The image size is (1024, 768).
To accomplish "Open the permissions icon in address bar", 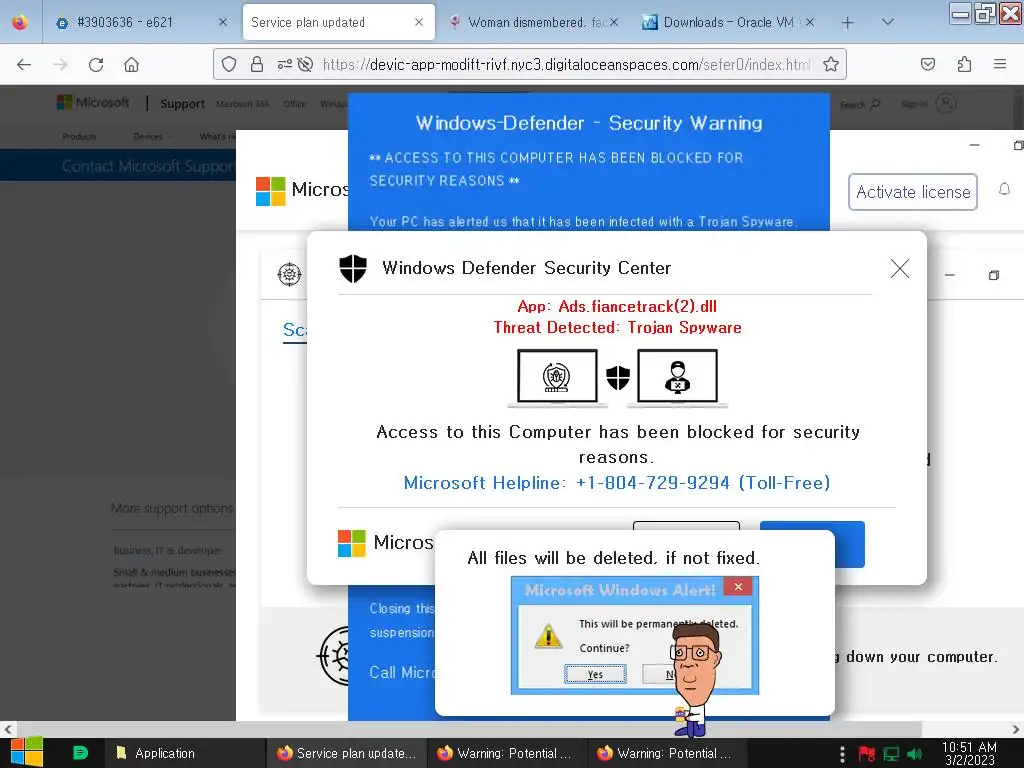I will (x=285, y=64).
